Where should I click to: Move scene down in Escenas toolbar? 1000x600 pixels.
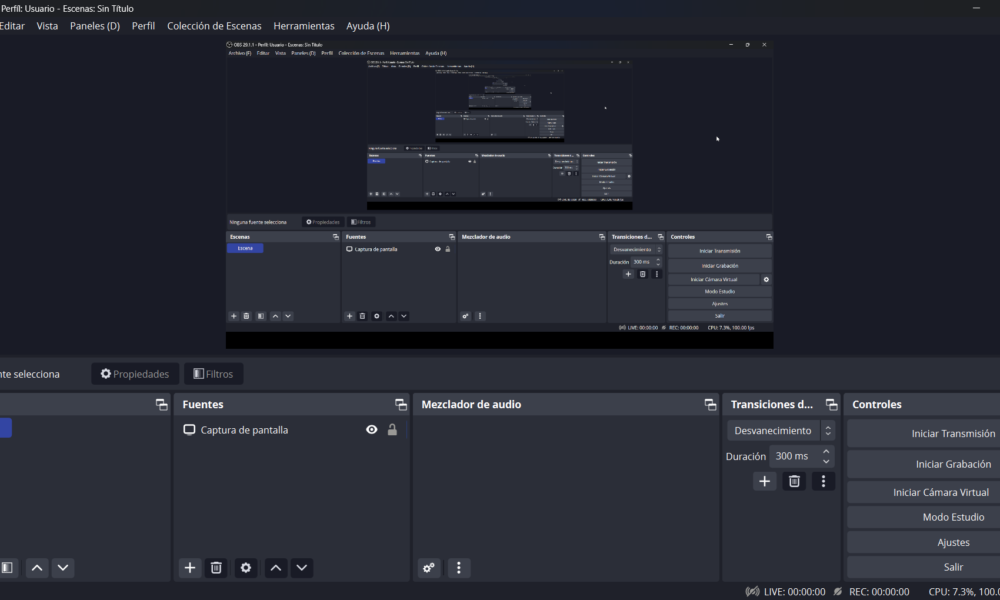point(62,567)
